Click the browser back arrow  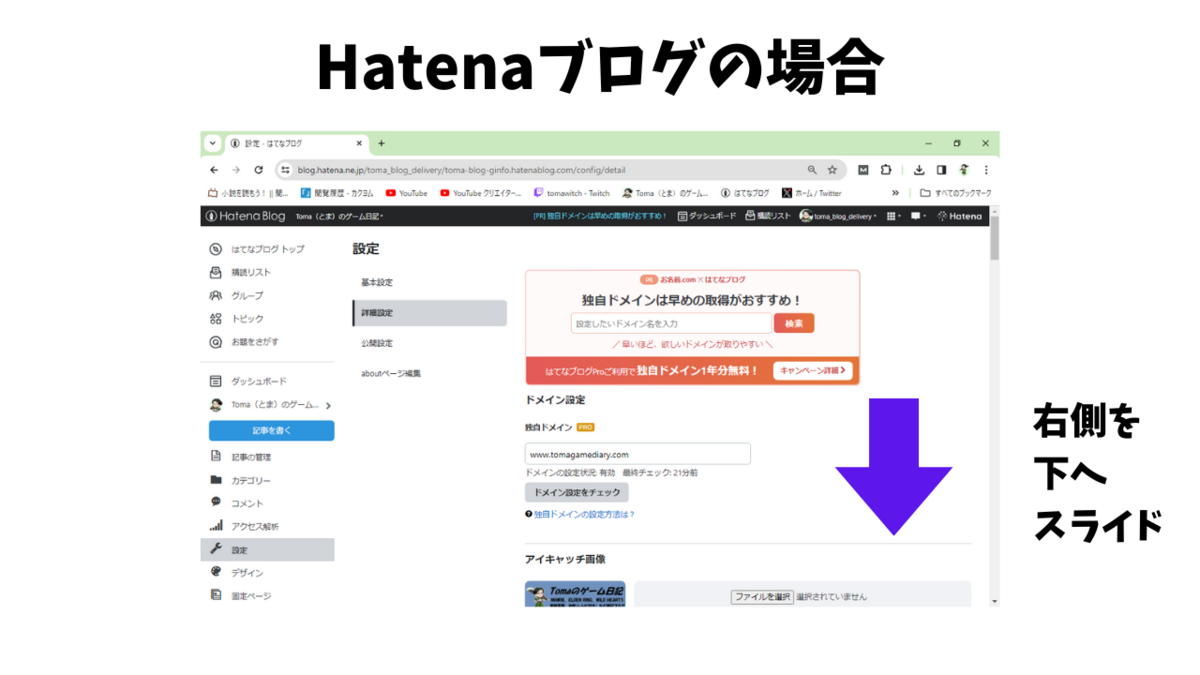tap(214, 170)
